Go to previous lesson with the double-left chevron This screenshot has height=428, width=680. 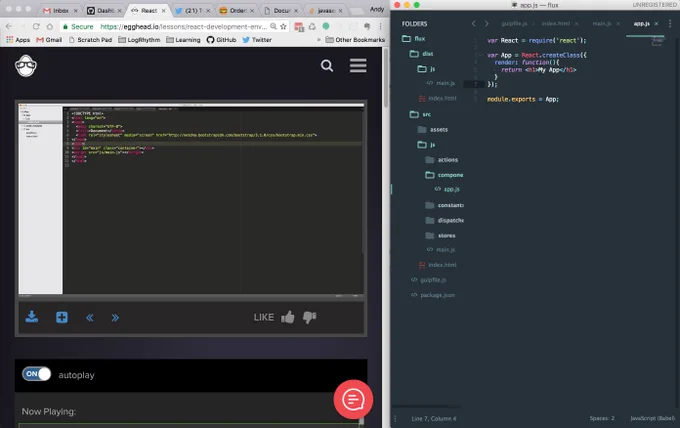click(x=90, y=318)
